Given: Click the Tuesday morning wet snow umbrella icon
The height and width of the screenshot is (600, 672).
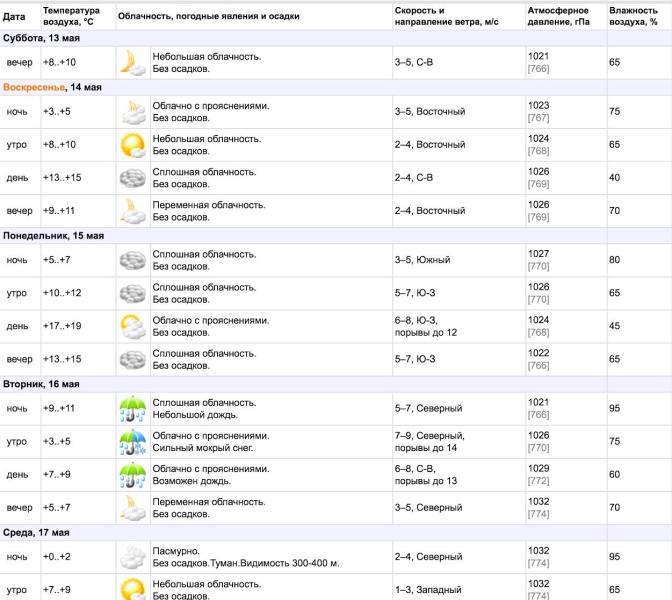Looking at the screenshot, I should [x=132, y=441].
